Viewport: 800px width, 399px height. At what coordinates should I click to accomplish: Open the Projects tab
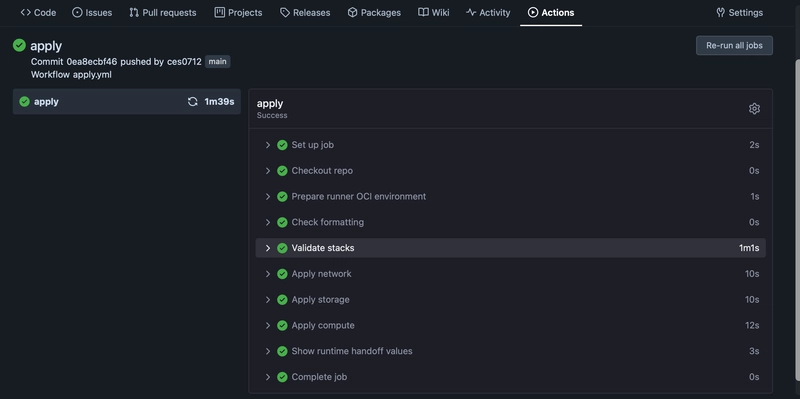[x=238, y=12]
